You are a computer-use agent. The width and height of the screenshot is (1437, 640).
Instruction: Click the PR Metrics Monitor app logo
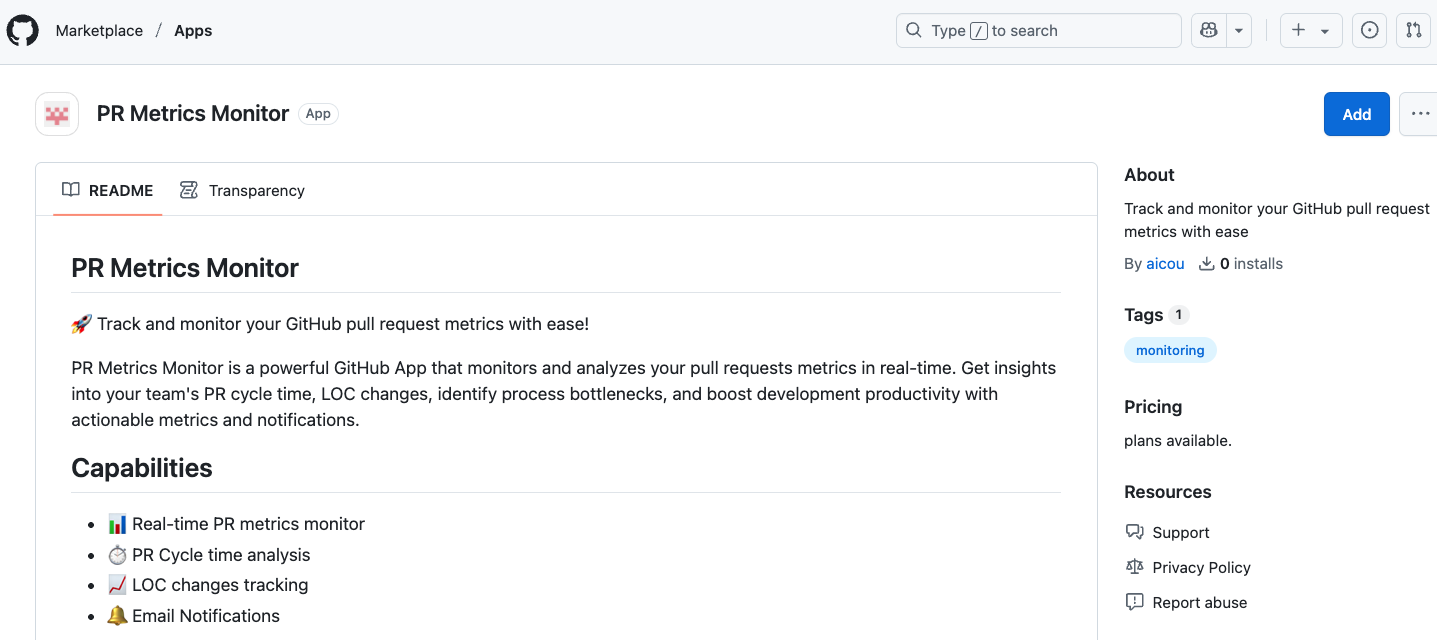[x=57, y=114]
